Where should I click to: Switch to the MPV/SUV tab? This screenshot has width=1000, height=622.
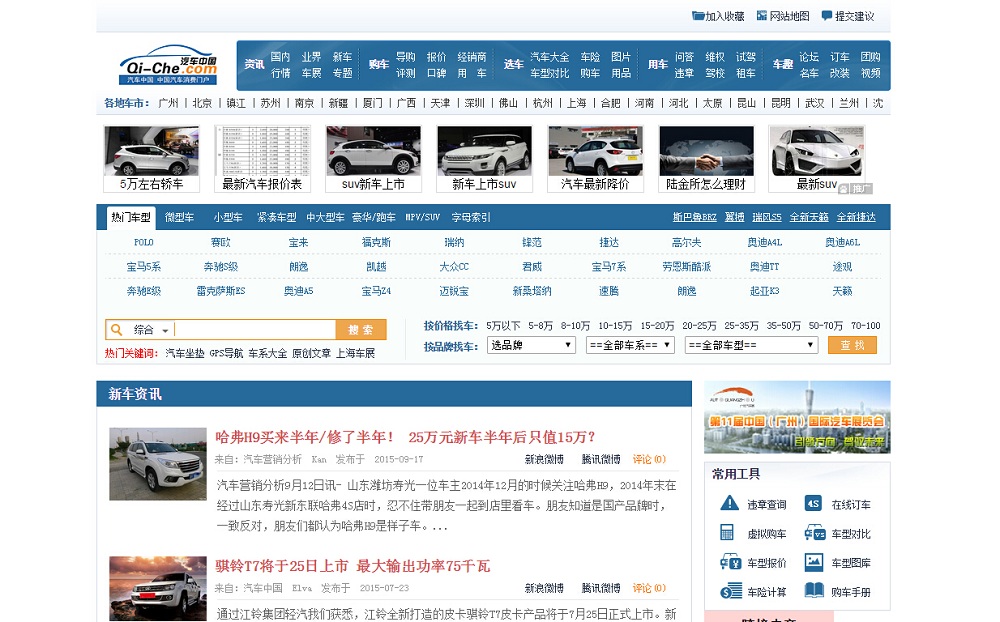[423, 218]
